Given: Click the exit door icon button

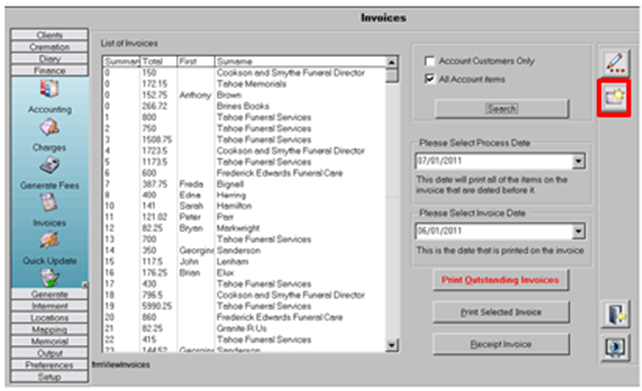Looking at the screenshot, I should (615, 314).
